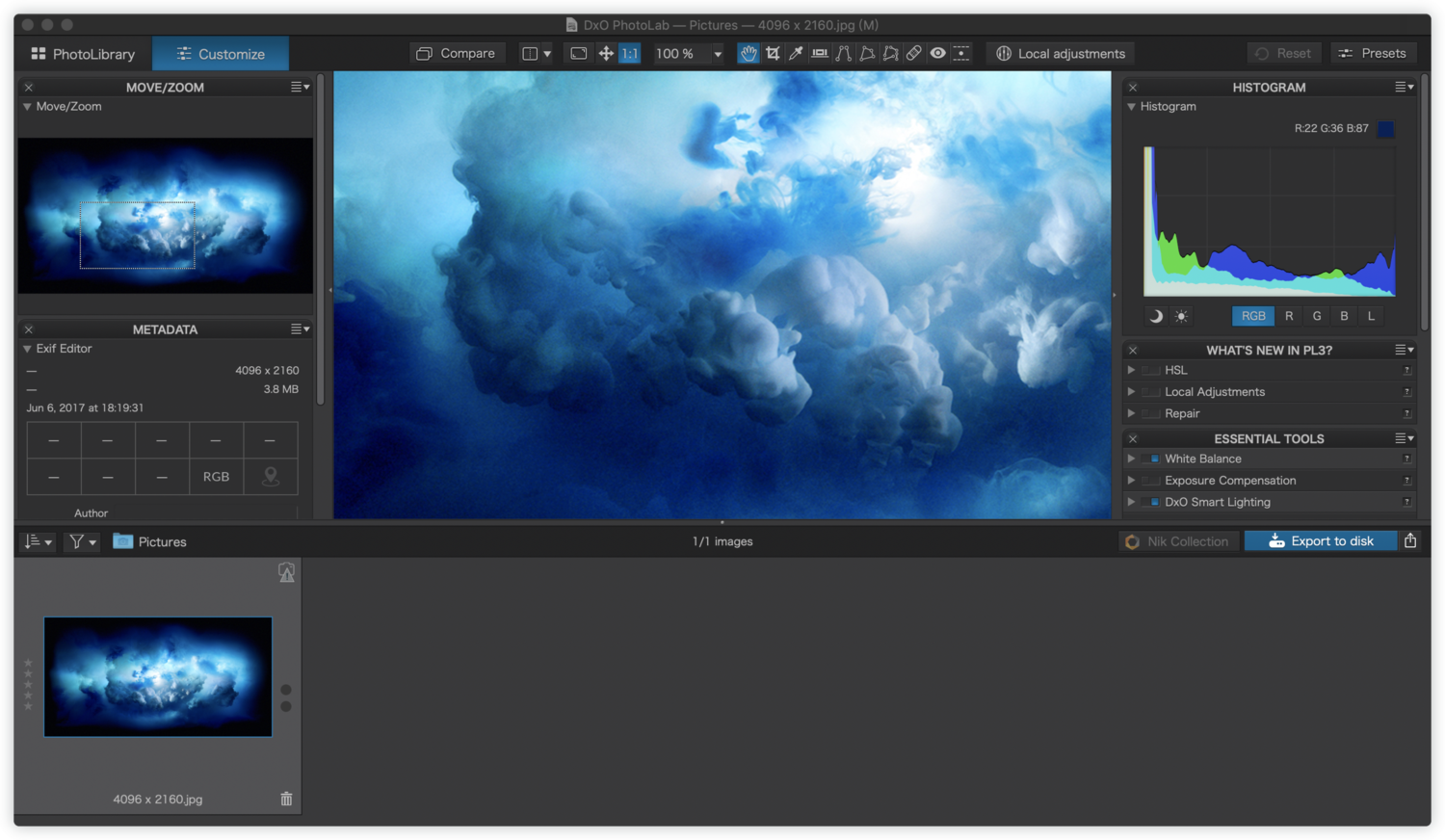Set zoom to 1:1
Viewport: 1445px width, 840px height.
click(x=630, y=54)
